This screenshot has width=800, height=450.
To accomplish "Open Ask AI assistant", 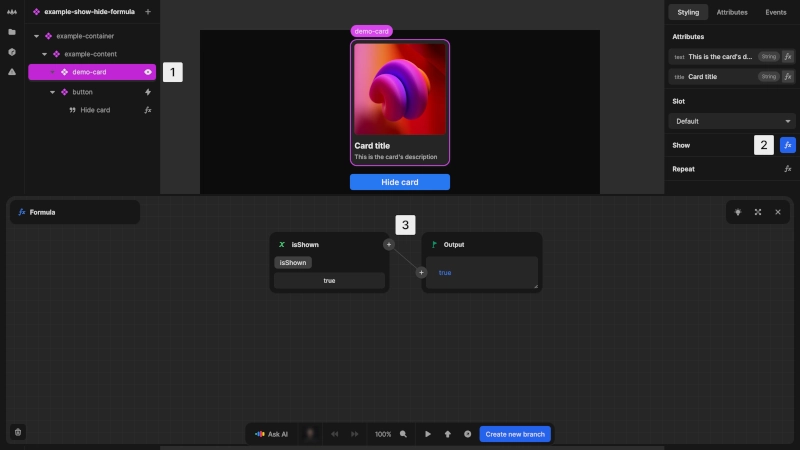I will point(271,434).
